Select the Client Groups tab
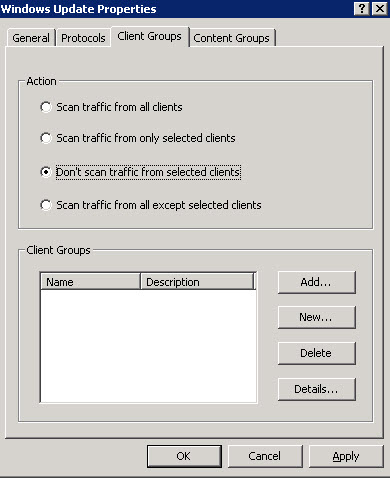This screenshot has width=390, height=478. tap(150, 36)
